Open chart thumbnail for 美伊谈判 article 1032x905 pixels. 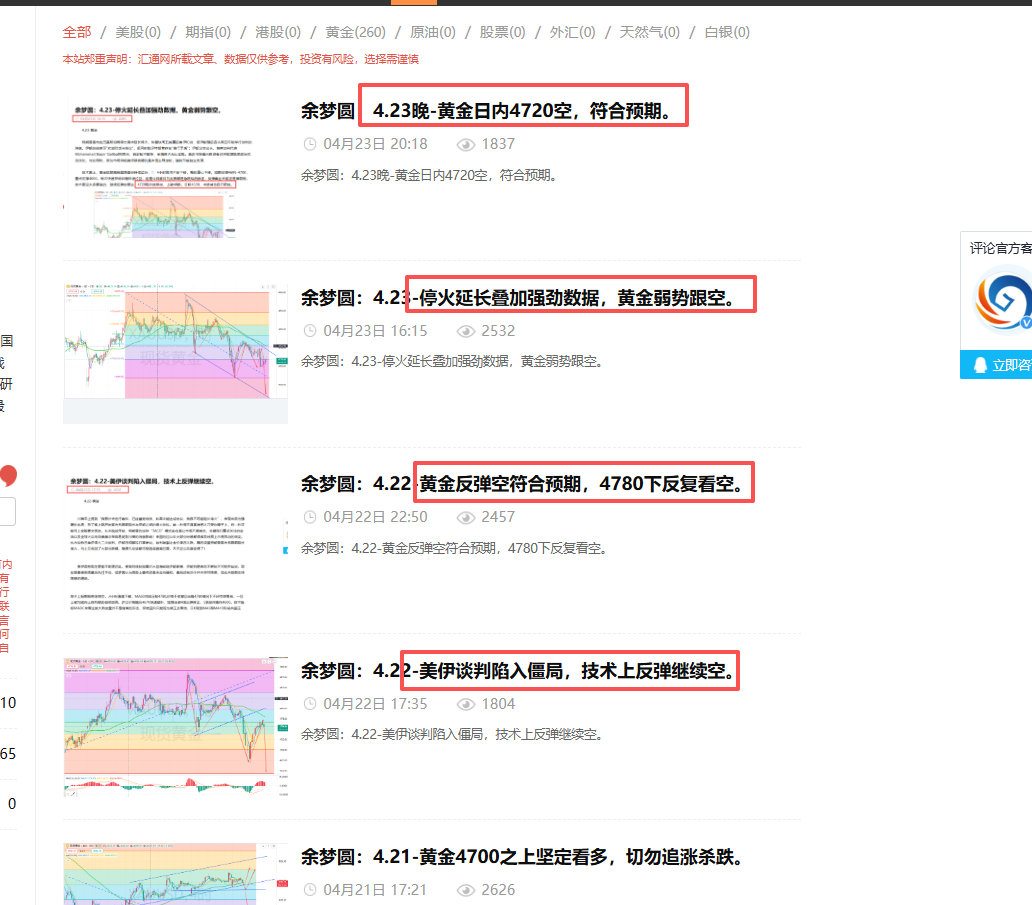click(x=176, y=727)
